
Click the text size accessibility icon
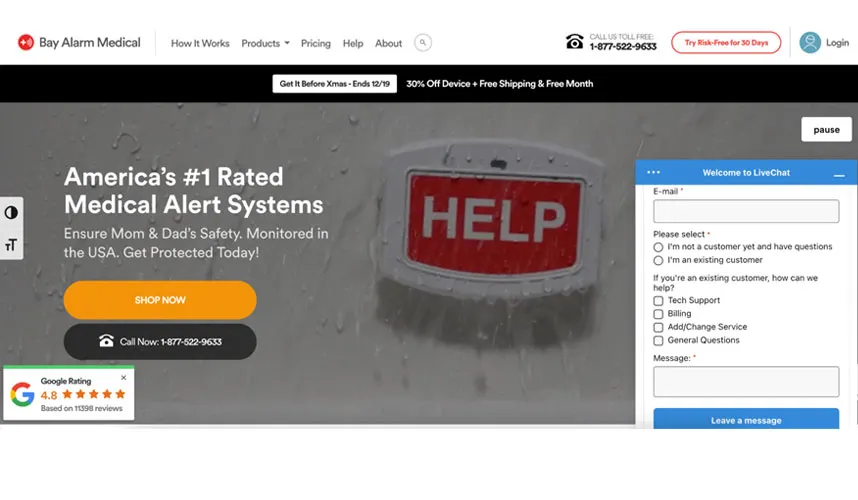pos(11,245)
